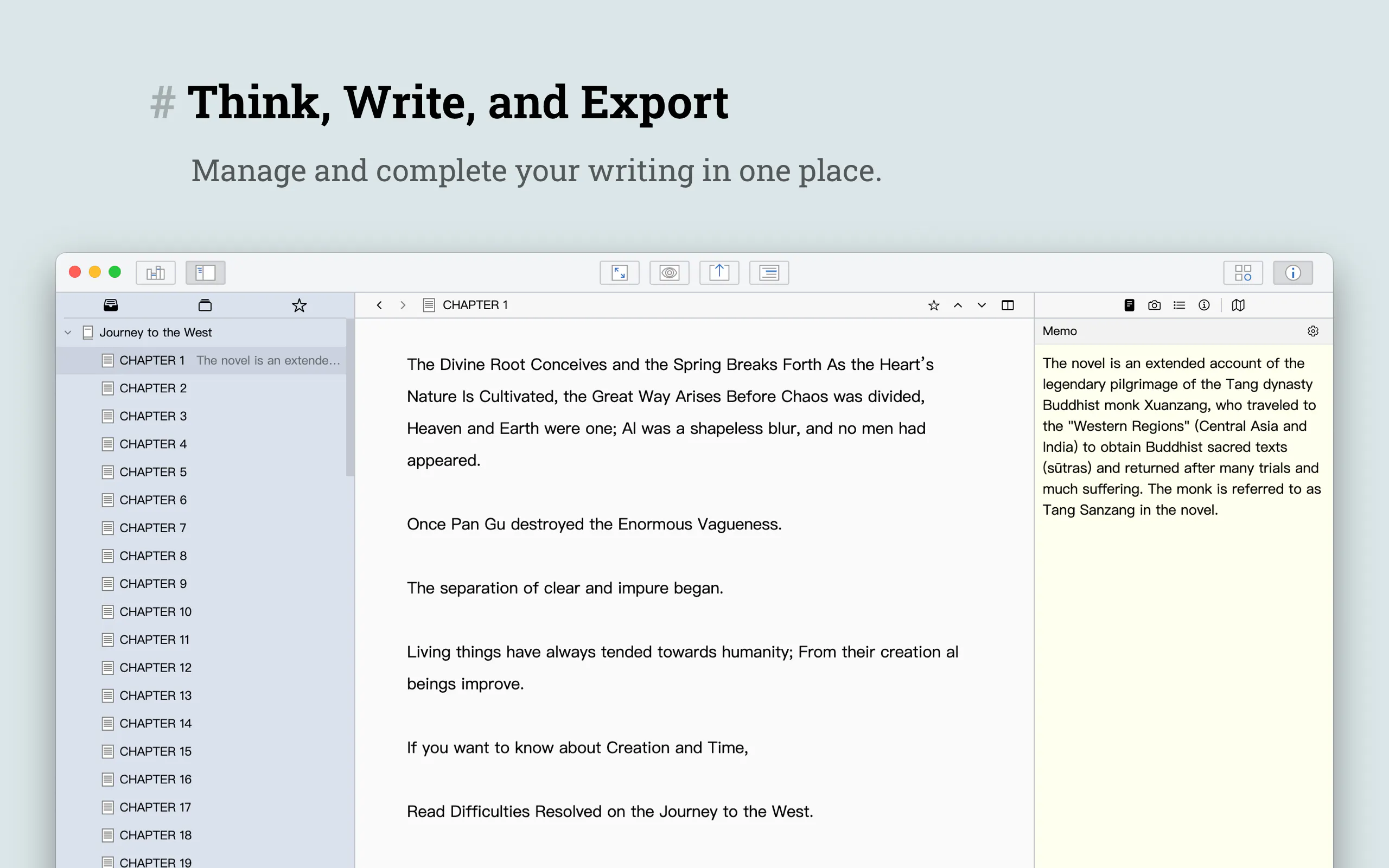Select CHAPTER 12 in the sidebar

[201, 668]
